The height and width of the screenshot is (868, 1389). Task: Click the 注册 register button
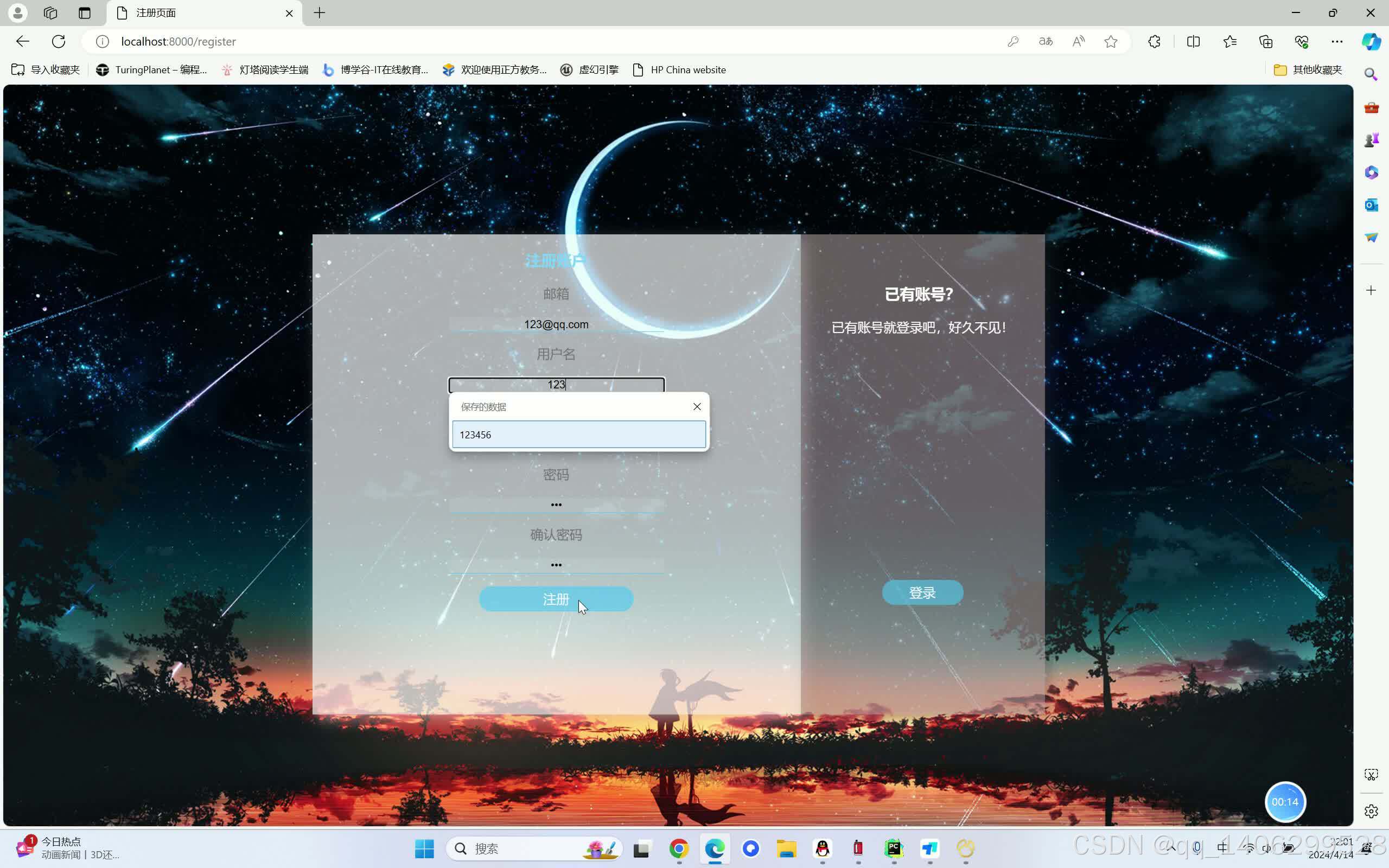pyautogui.click(x=556, y=599)
